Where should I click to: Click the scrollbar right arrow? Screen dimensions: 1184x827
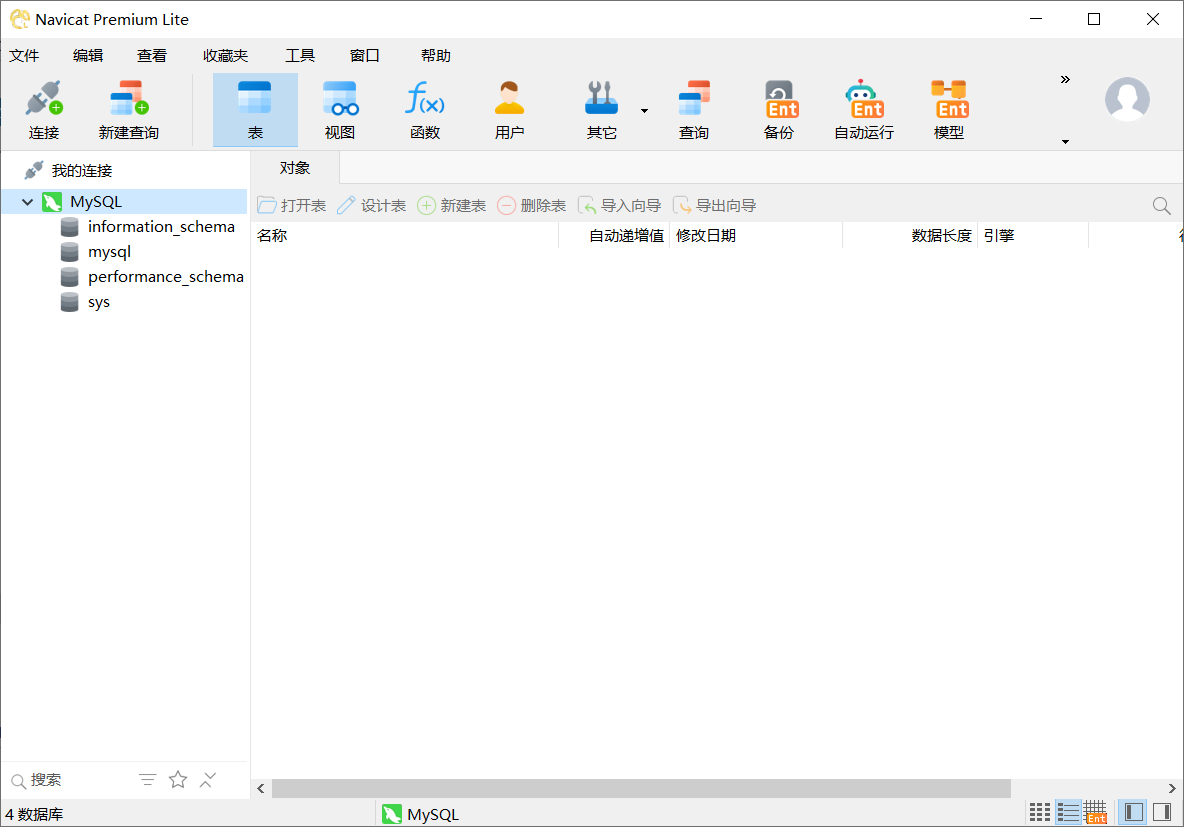pos(1172,788)
